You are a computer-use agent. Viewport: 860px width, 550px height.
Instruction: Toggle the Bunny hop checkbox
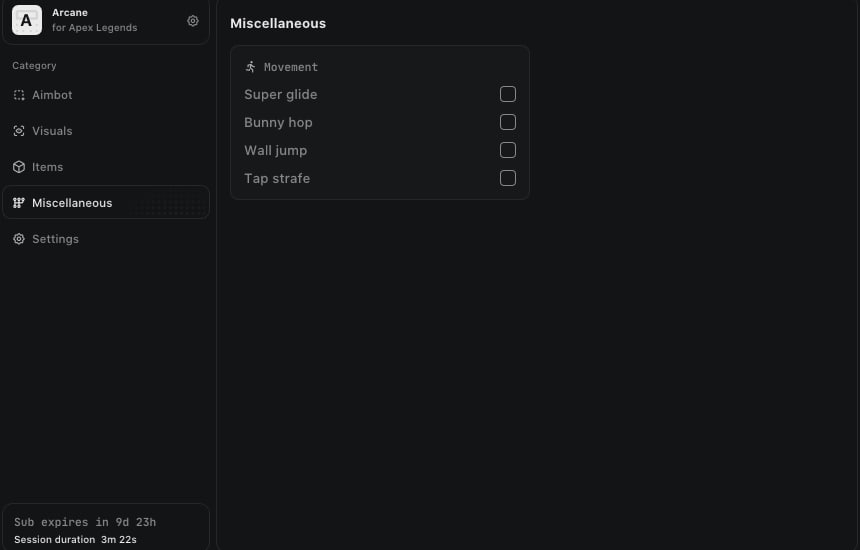[x=508, y=122]
